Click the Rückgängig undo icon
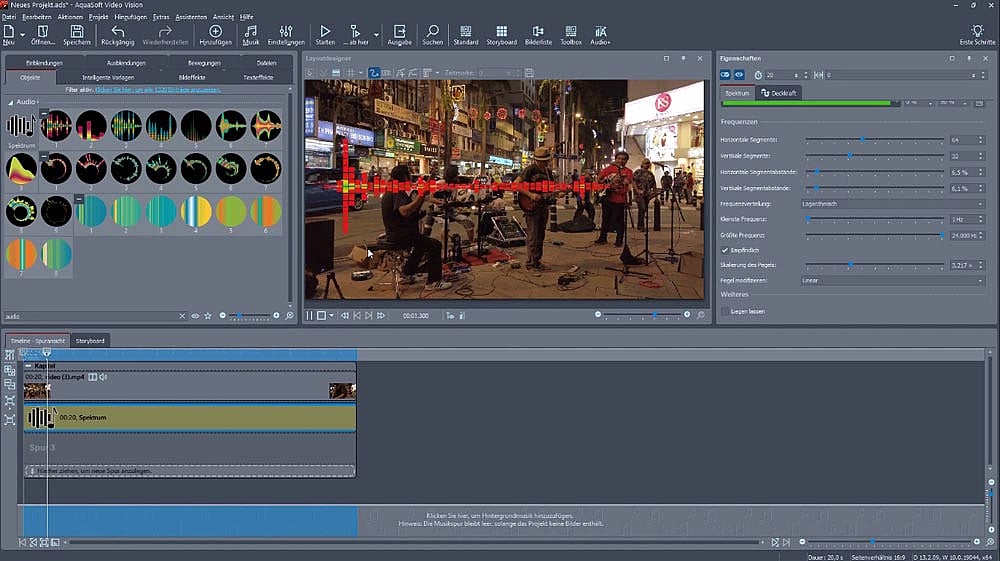The image size is (1000, 561). (x=117, y=32)
